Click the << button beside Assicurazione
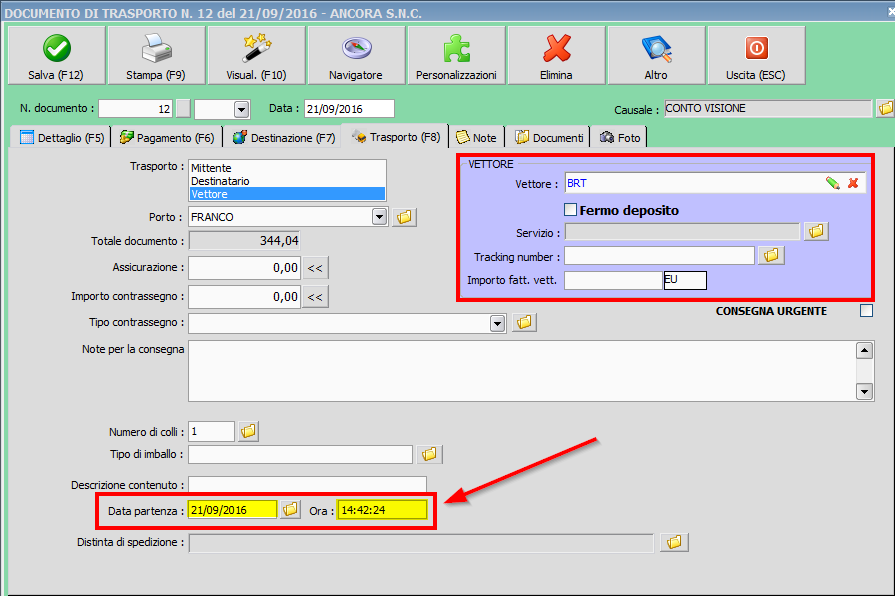This screenshot has height=596, width=895. point(316,268)
